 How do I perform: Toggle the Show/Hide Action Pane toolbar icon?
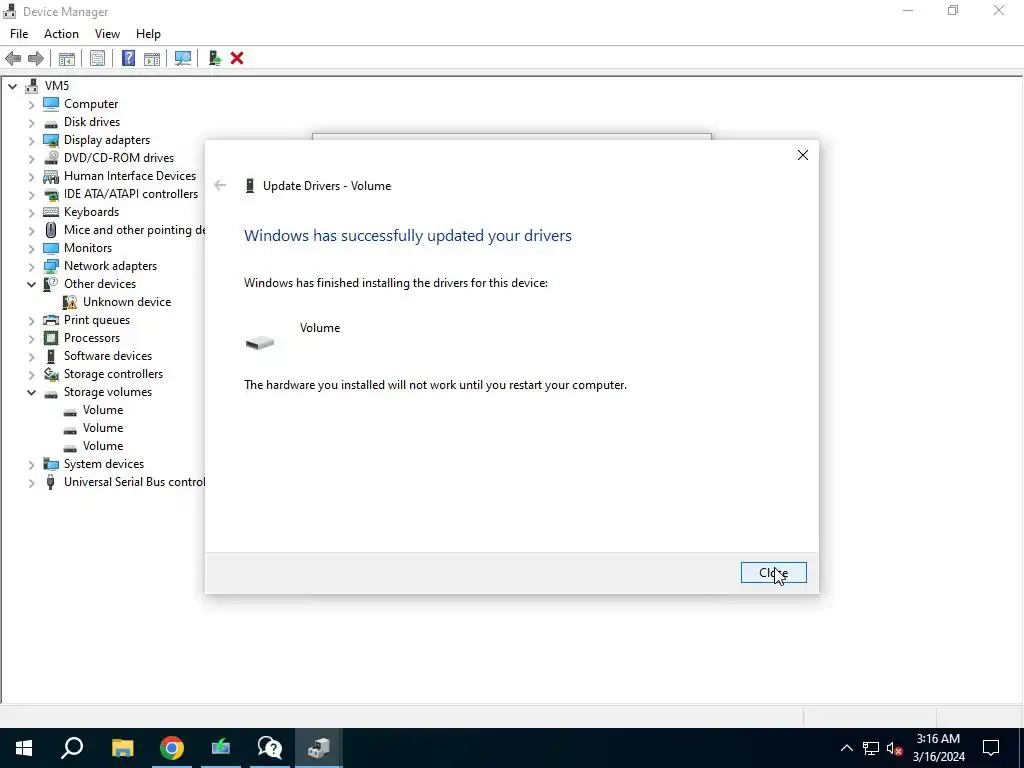[x=152, y=59]
